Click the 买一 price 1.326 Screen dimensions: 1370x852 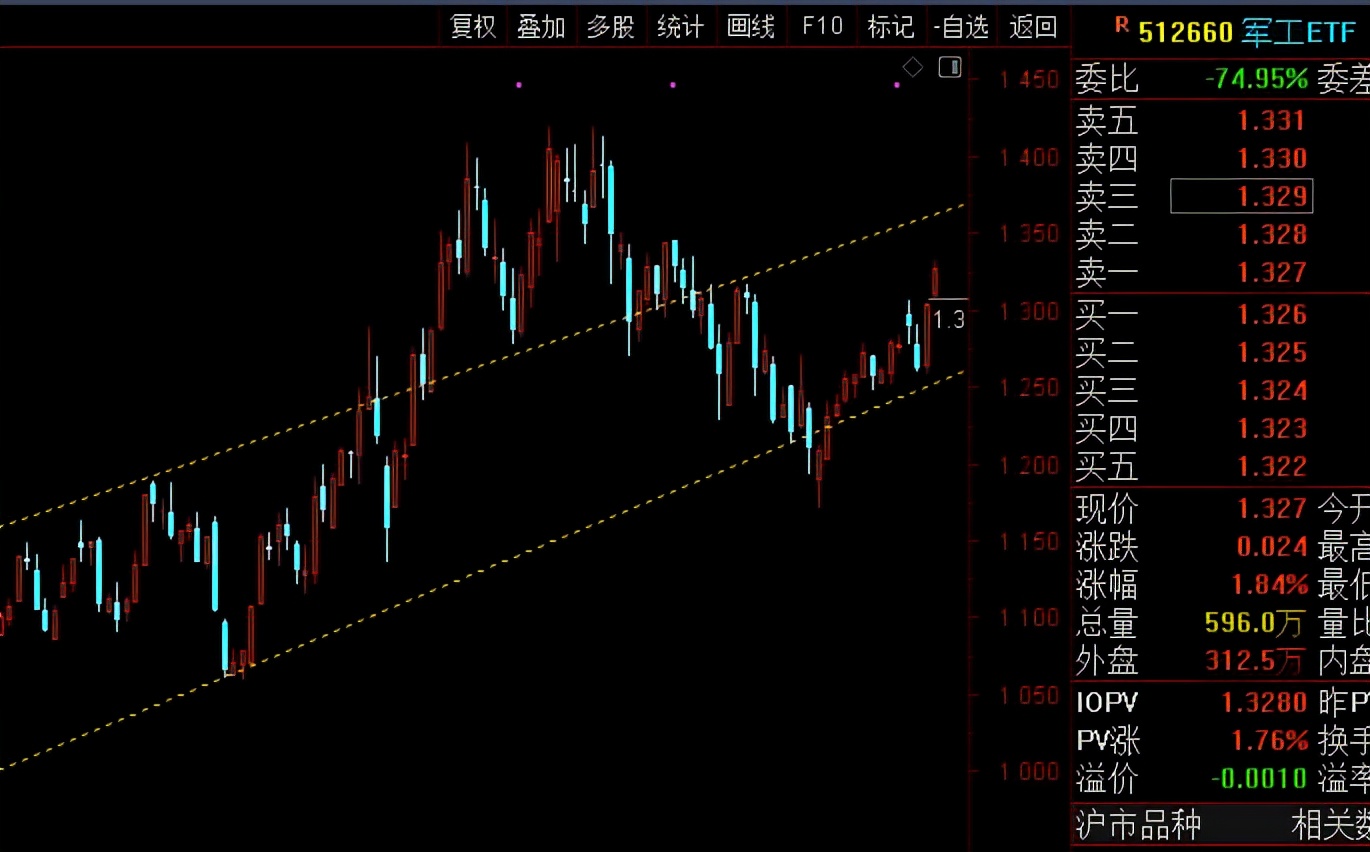click(1272, 315)
